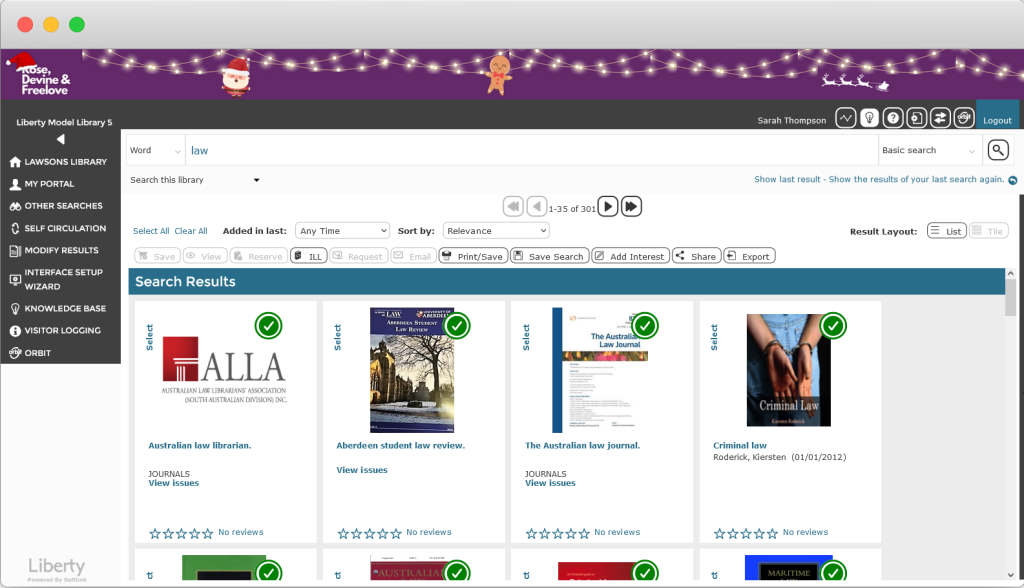Open the Sort by Relevance dropdown
The width and height of the screenshot is (1024, 588).
[x=496, y=231]
